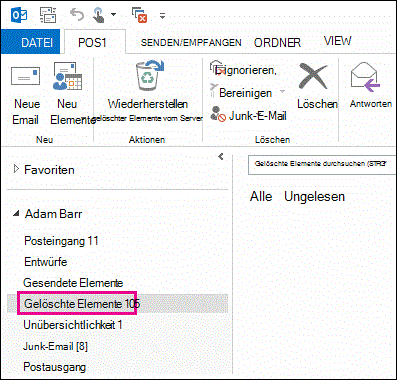397x380 pixels.
Task: Open the DATEI tab
Action: [x=31, y=42]
